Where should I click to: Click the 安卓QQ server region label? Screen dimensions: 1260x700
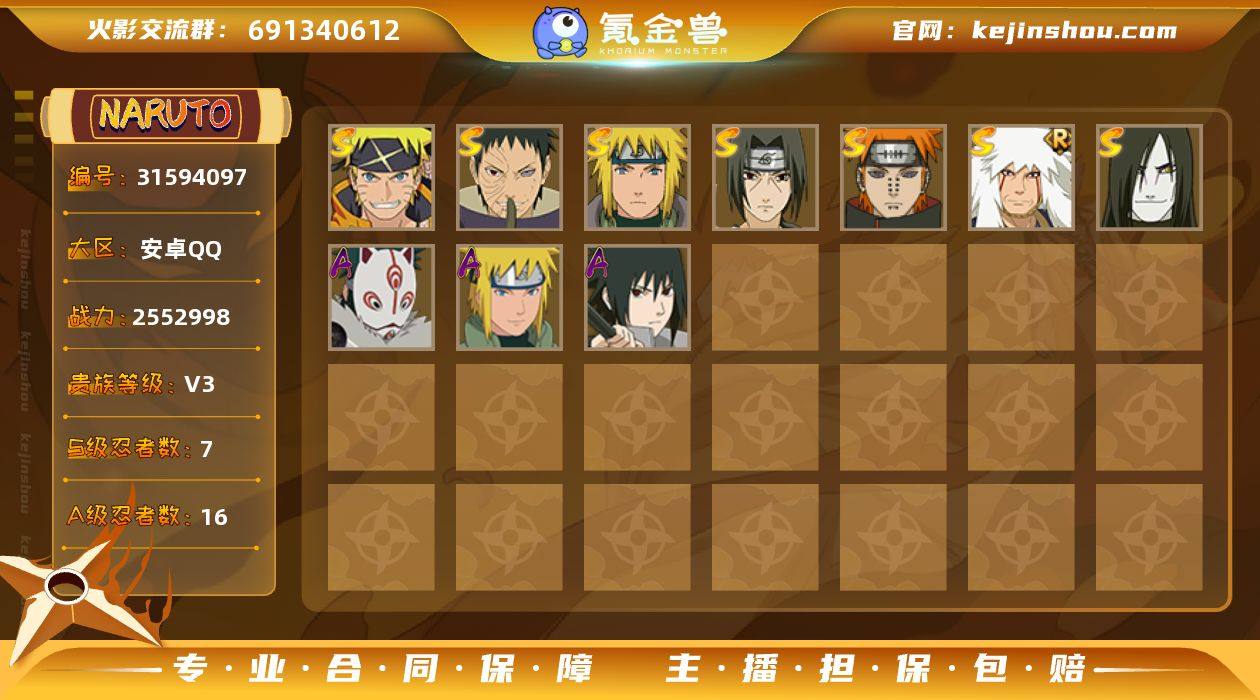181,249
